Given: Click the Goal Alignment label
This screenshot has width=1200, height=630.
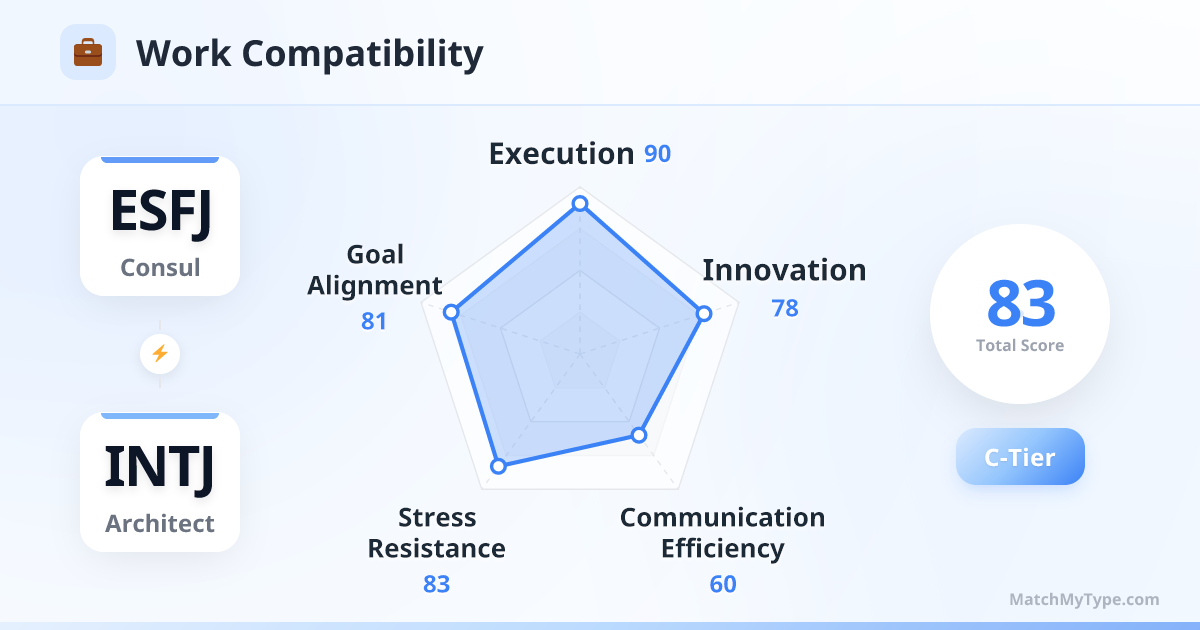Looking at the screenshot, I should pyautogui.click(x=375, y=270).
